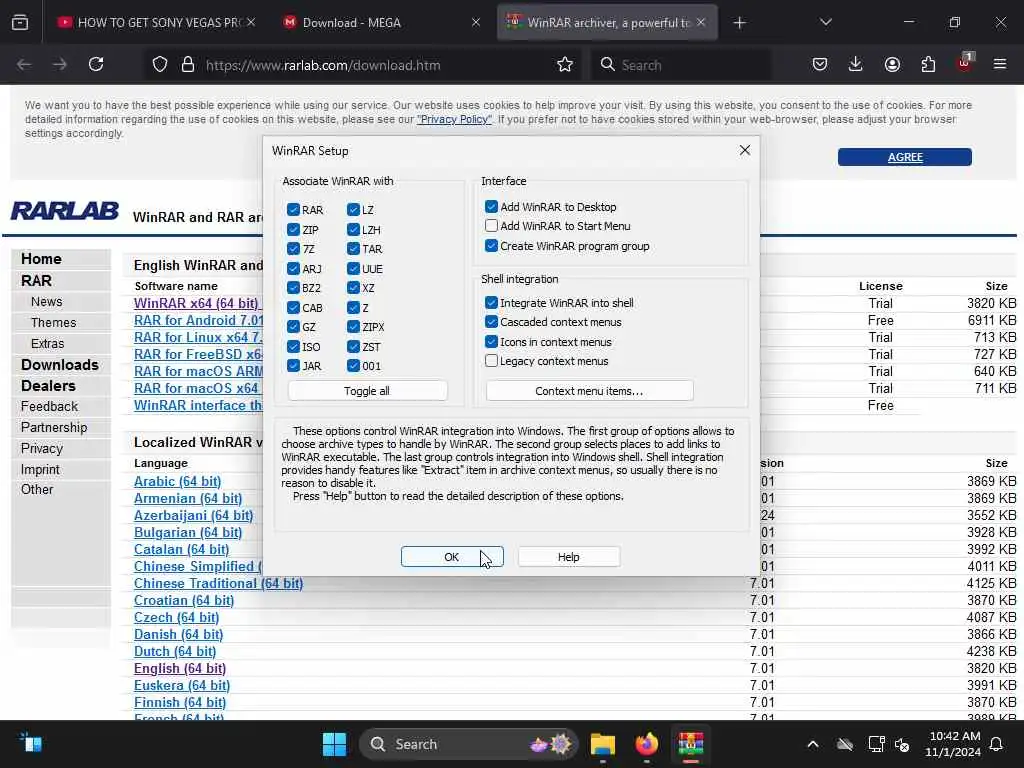1024x768 pixels.
Task: Reload the current page
Action: (x=96, y=65)
